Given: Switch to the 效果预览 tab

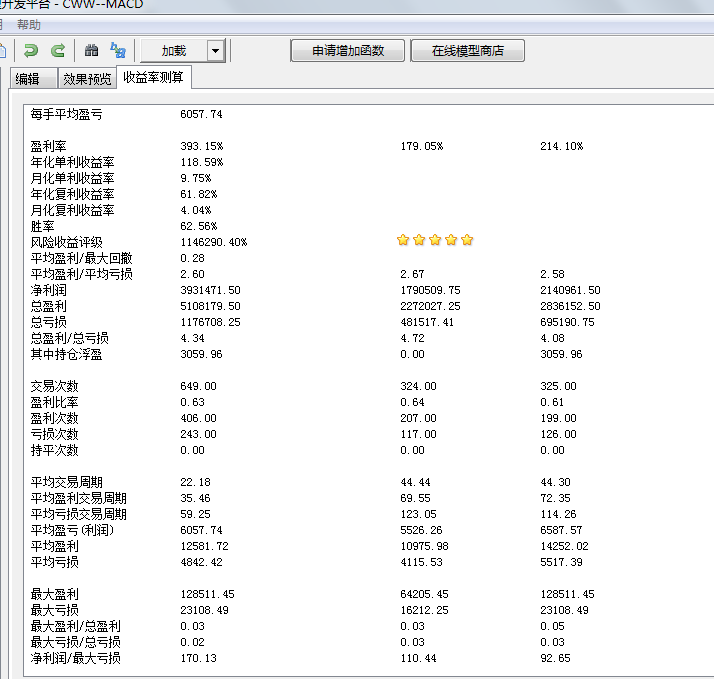Looking at the screenshot, I should coord(87,79).
